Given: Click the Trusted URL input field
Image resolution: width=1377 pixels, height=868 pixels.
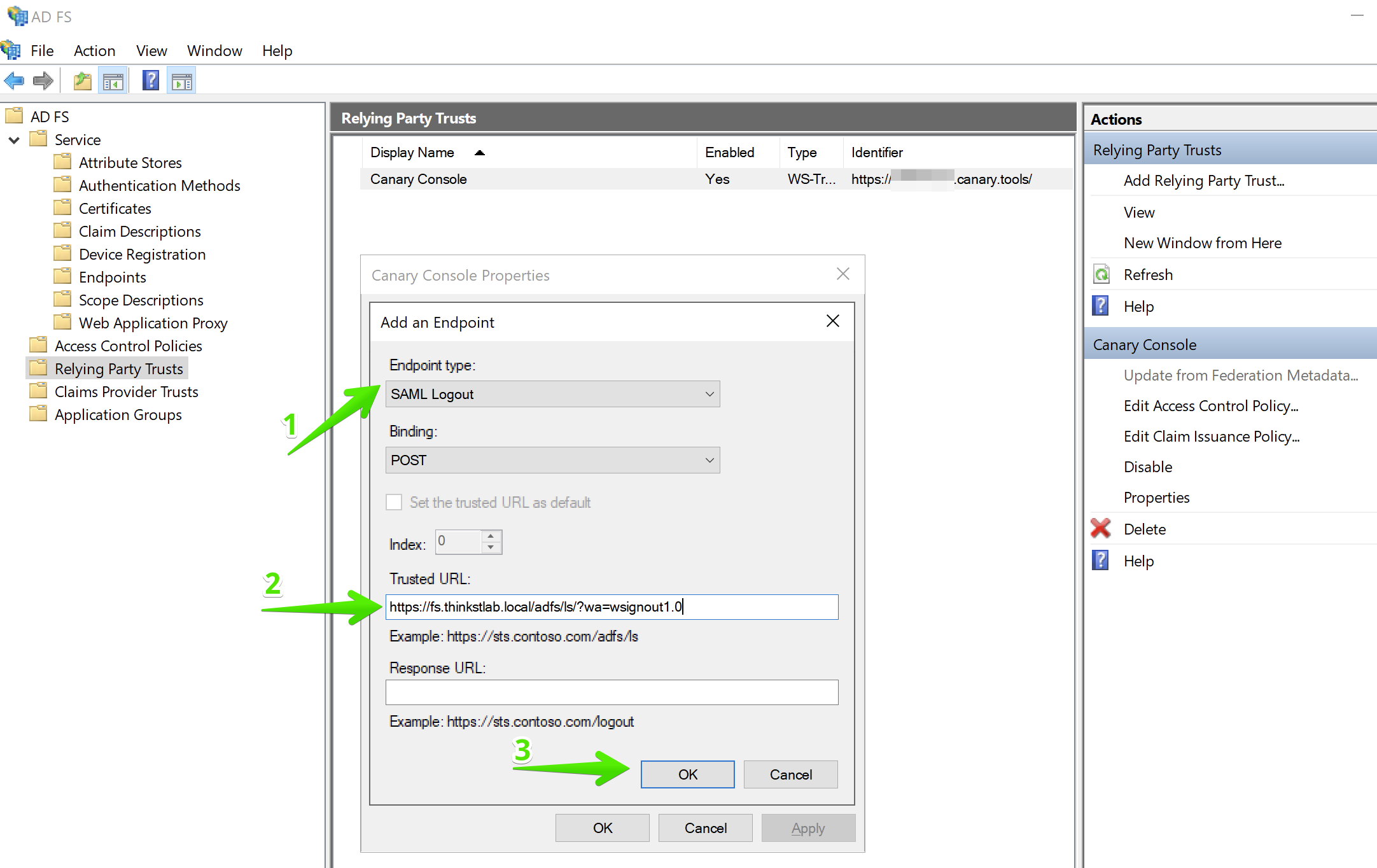Looking at the screenshot, I should tap(612, 606).
